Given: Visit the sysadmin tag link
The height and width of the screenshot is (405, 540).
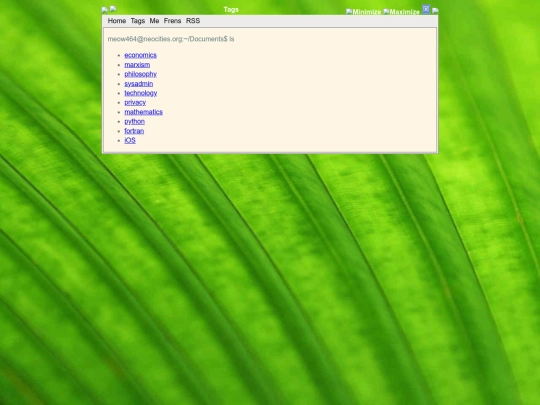Looking at the screenshot, I should coord(138,84).
